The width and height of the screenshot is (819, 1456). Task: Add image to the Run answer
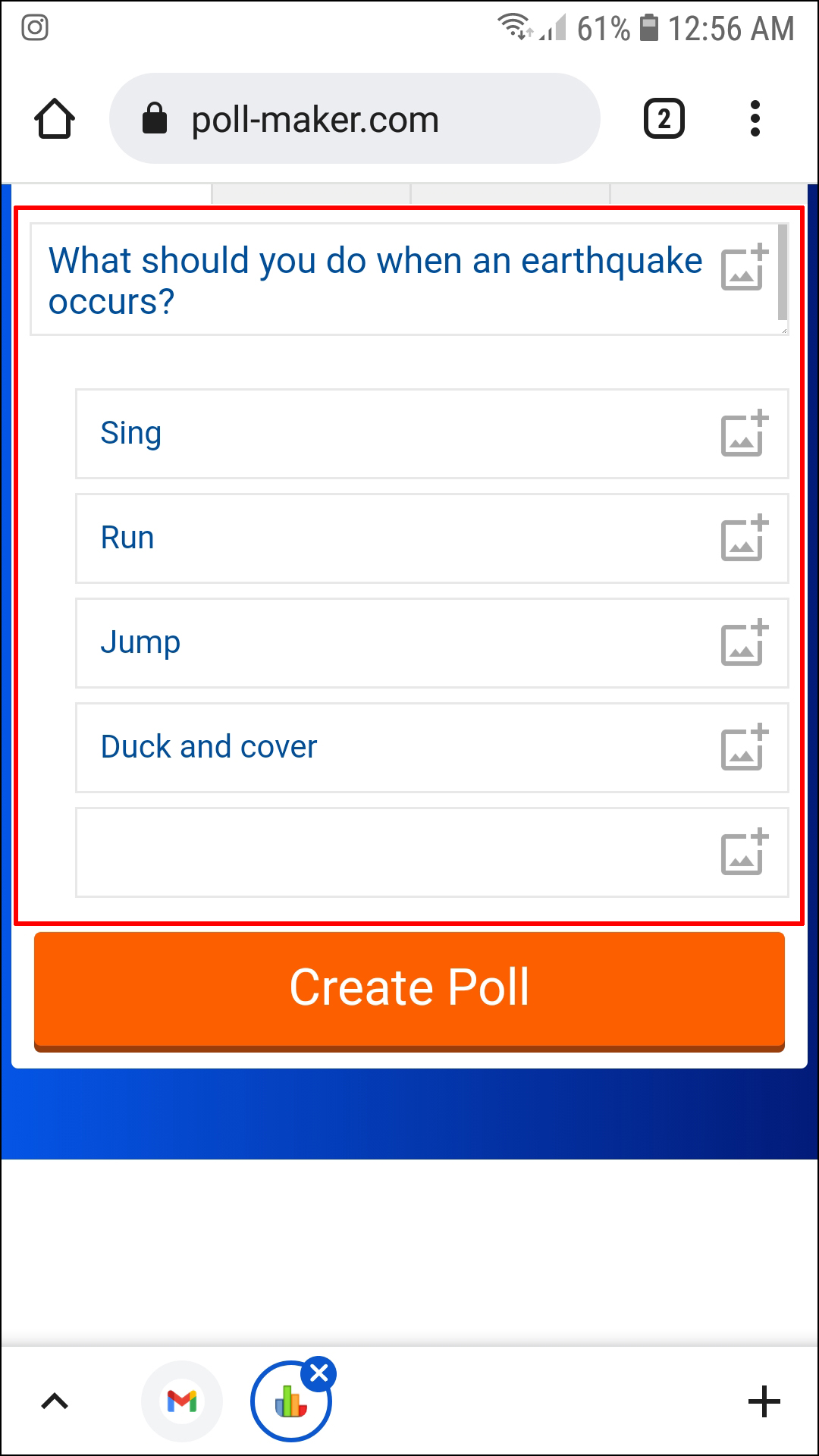743,539
